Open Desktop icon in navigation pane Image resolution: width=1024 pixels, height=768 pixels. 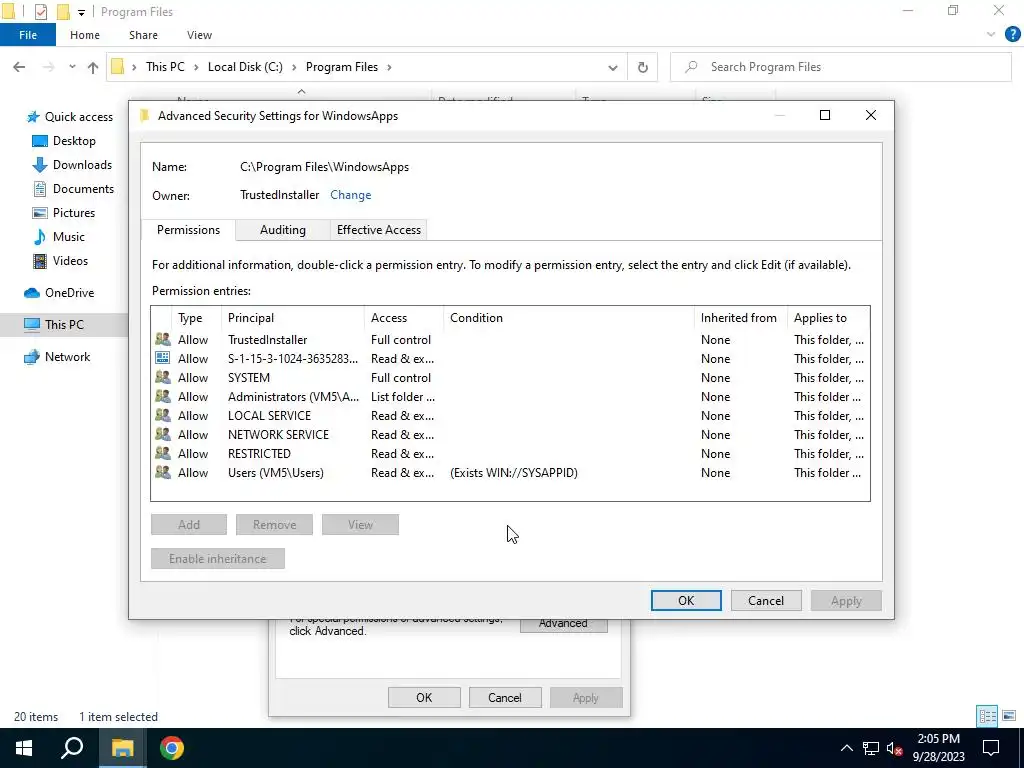(40, 141)
